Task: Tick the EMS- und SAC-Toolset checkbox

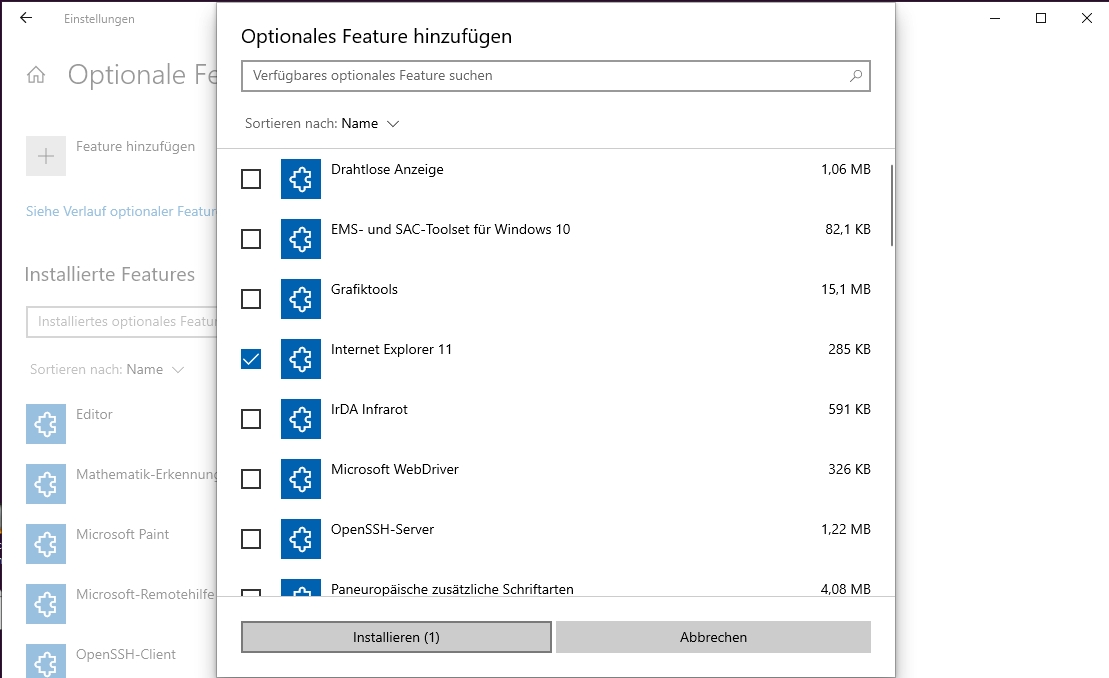Action: coord(251,239)
